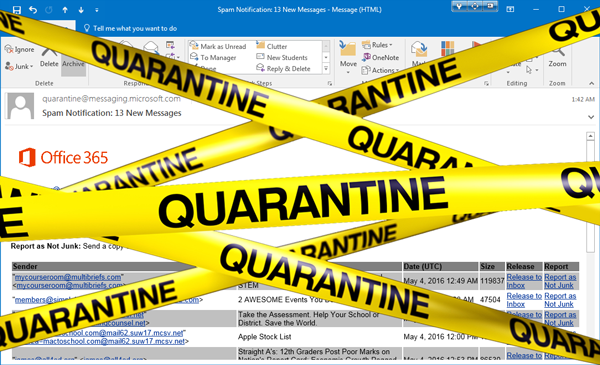Go to previous item with up arrow
This screenshot has width=600, height=365.
click(65, 10)
